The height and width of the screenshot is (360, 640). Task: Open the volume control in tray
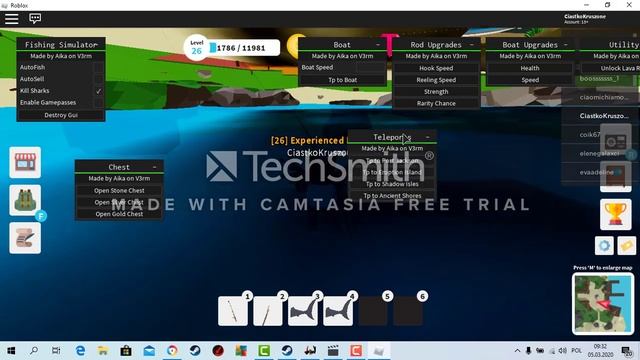(562, 351)
